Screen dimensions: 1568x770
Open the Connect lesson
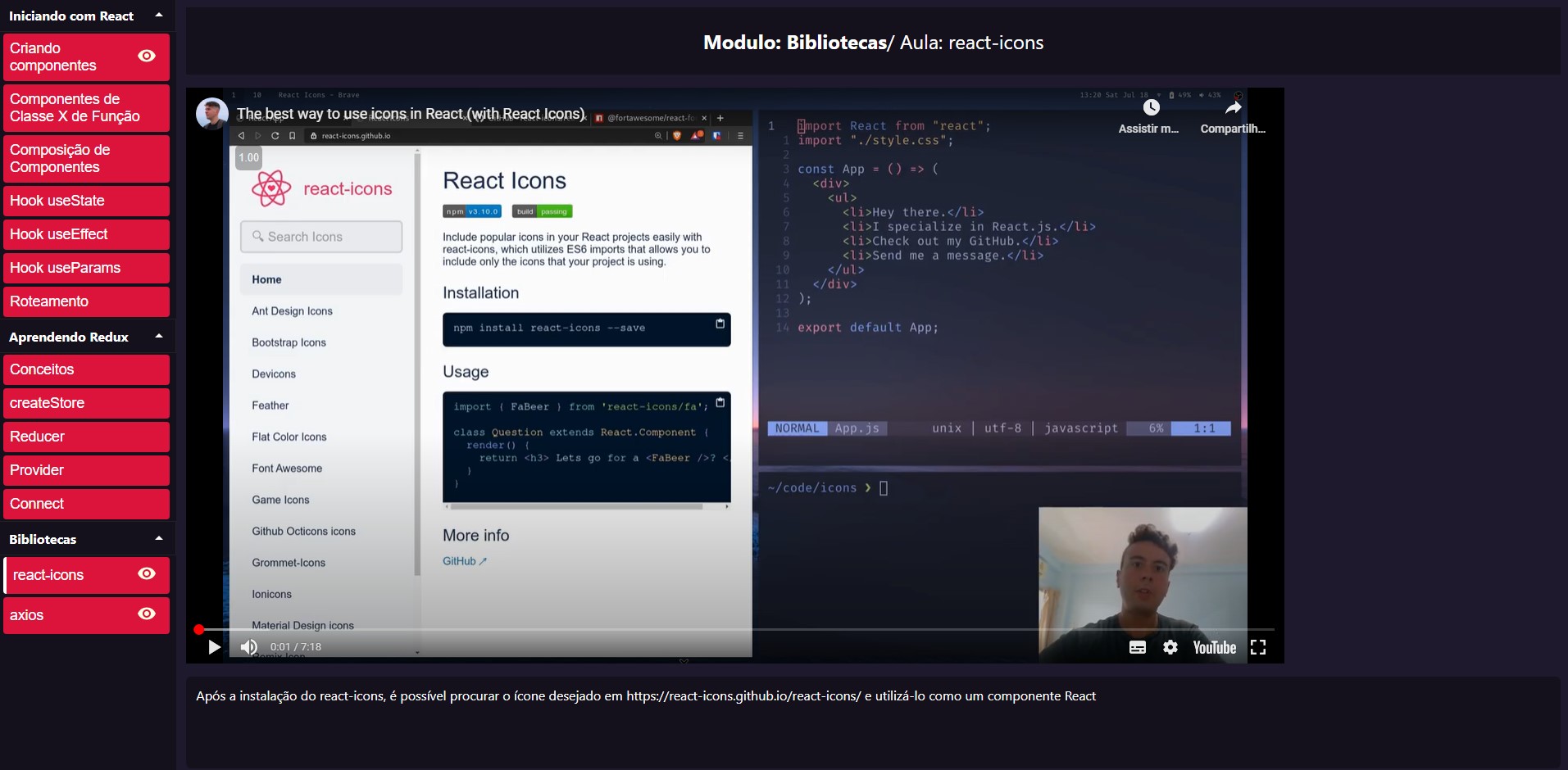pyautogui.click(x=86, y=504)
